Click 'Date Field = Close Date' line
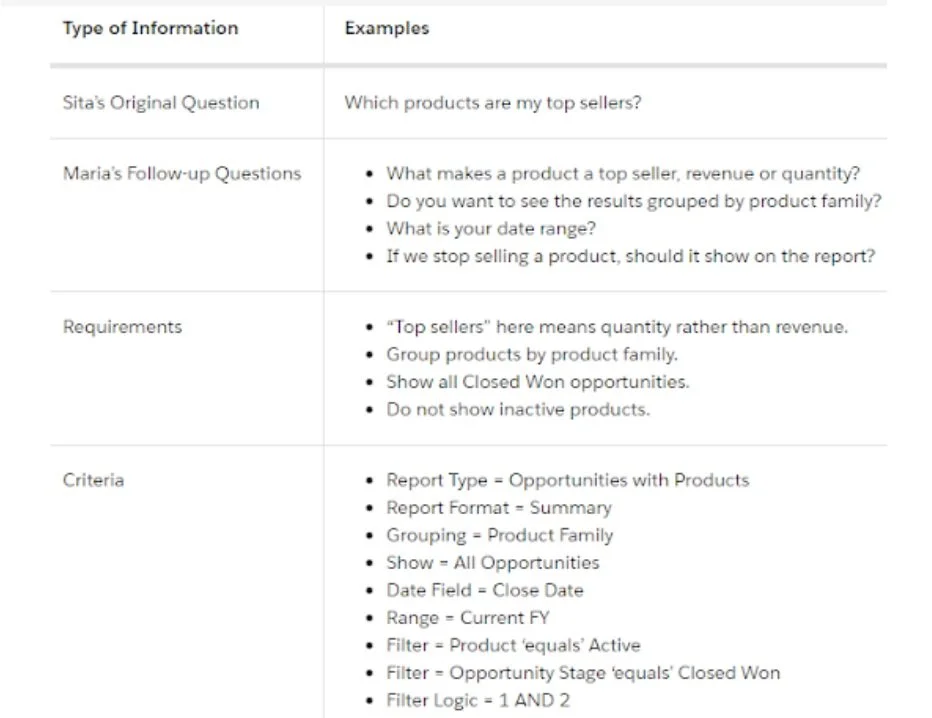 click(x=484, y=590)
